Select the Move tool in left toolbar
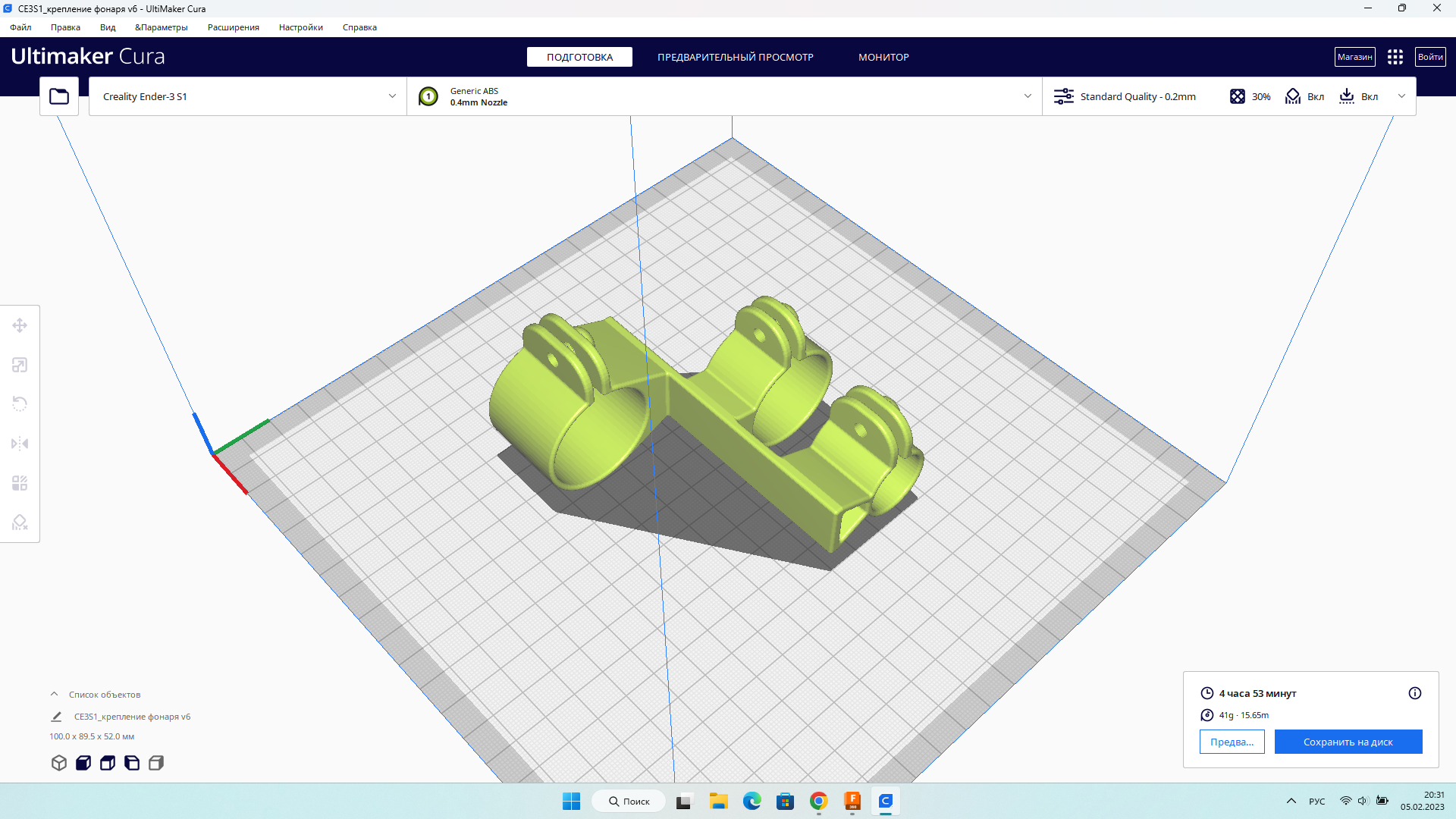The height and width of the screenshot is (819, 1456). [x=20, y=325]
